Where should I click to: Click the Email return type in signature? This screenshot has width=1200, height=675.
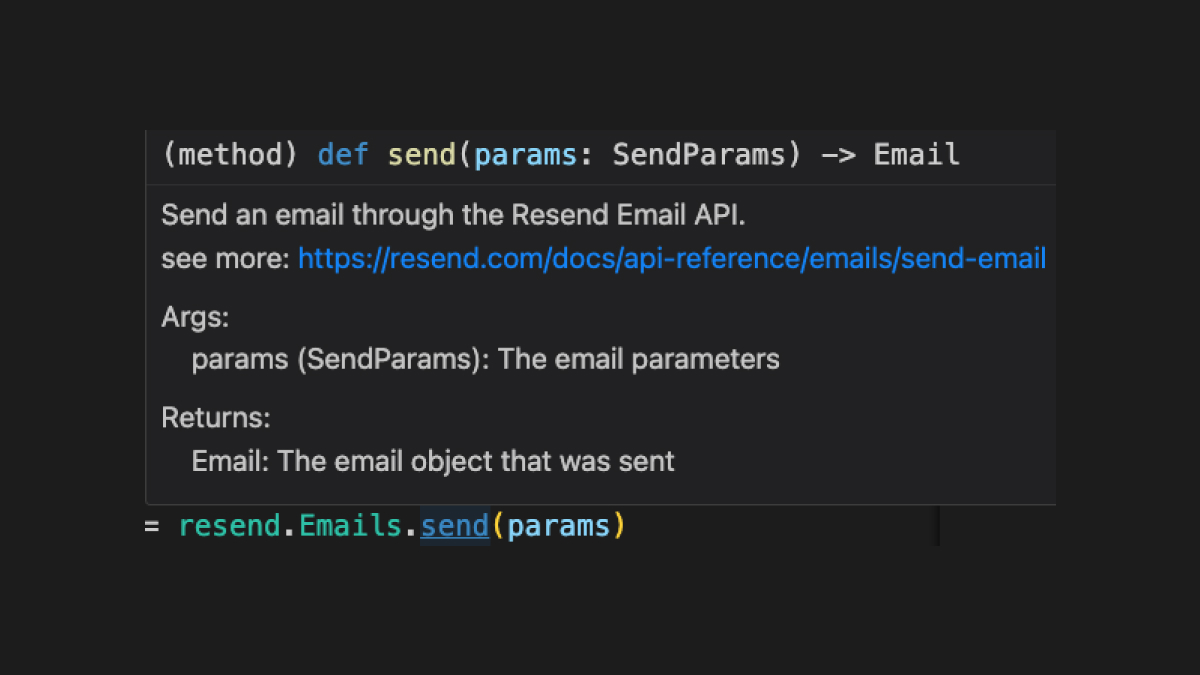point(917,155)
